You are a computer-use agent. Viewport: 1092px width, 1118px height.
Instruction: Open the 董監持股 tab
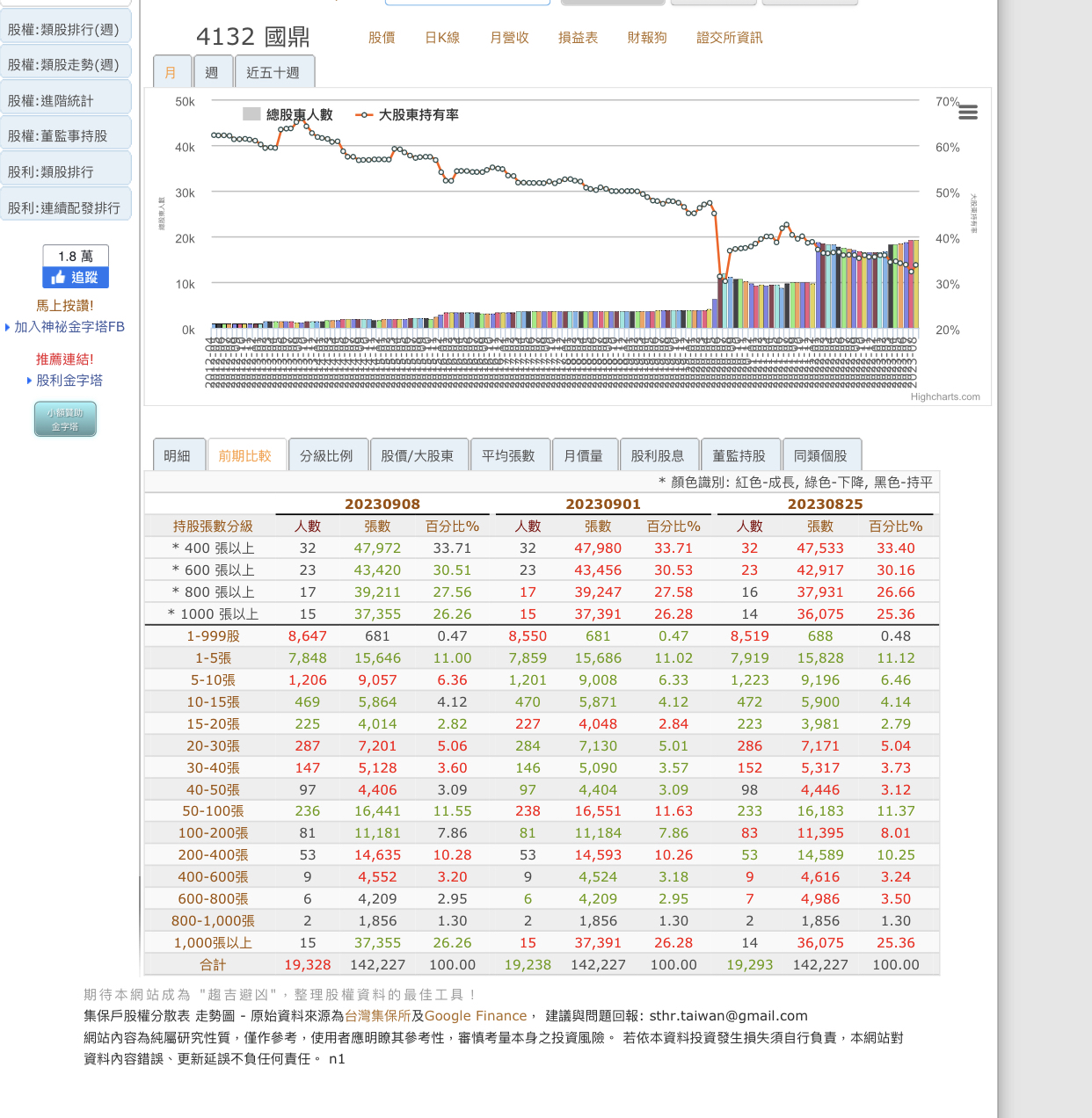(739, 455)
